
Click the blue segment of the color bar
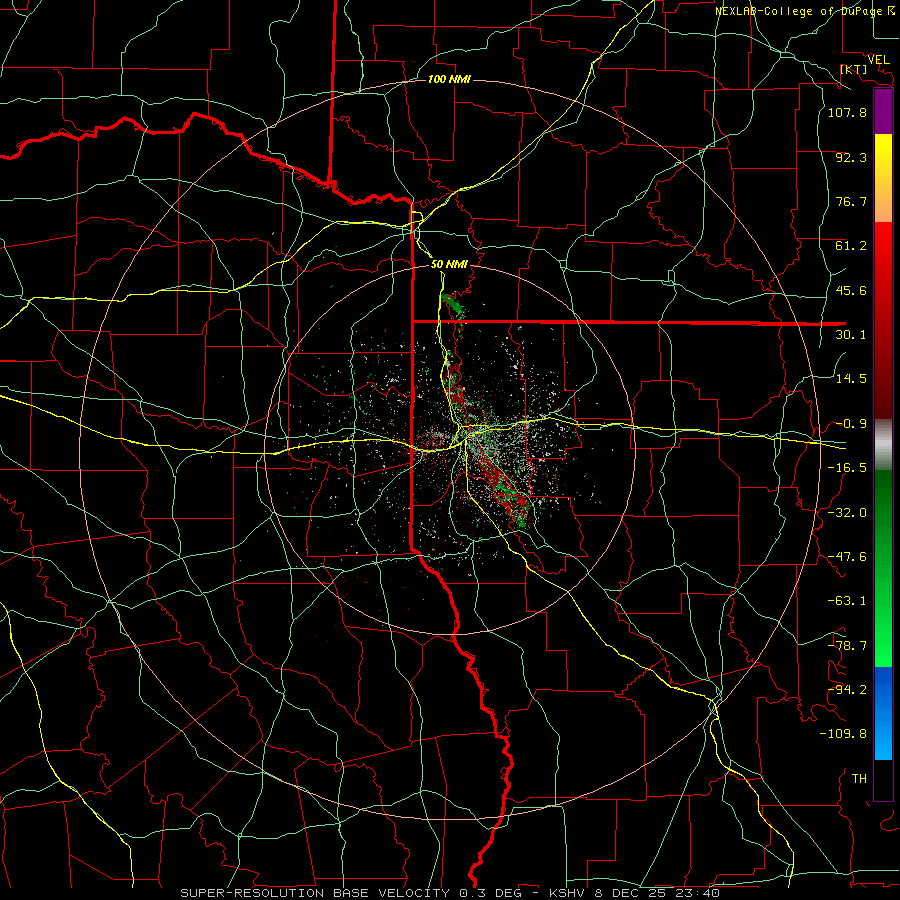[x=883, y=713]
